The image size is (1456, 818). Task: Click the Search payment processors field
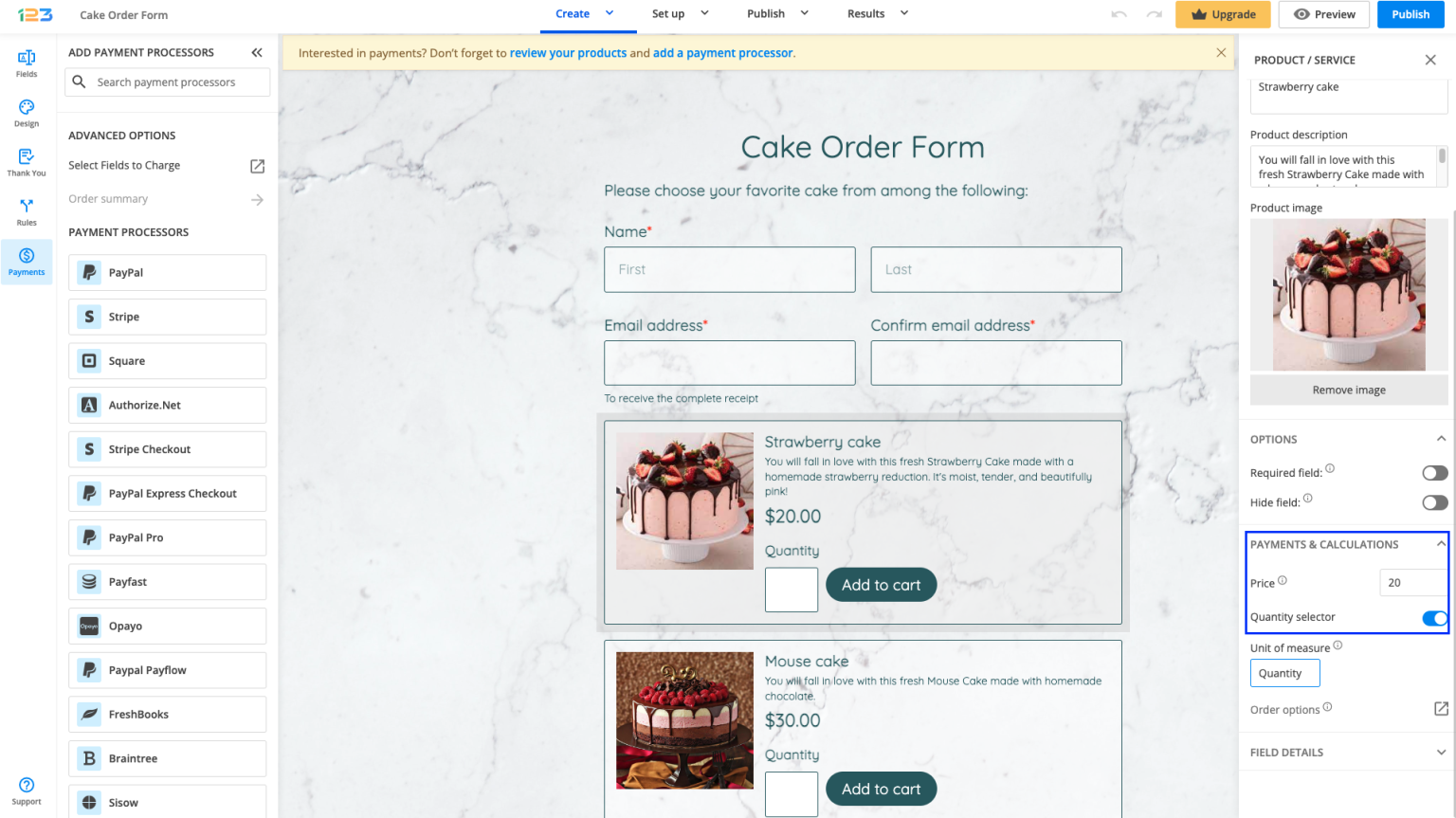167,82
